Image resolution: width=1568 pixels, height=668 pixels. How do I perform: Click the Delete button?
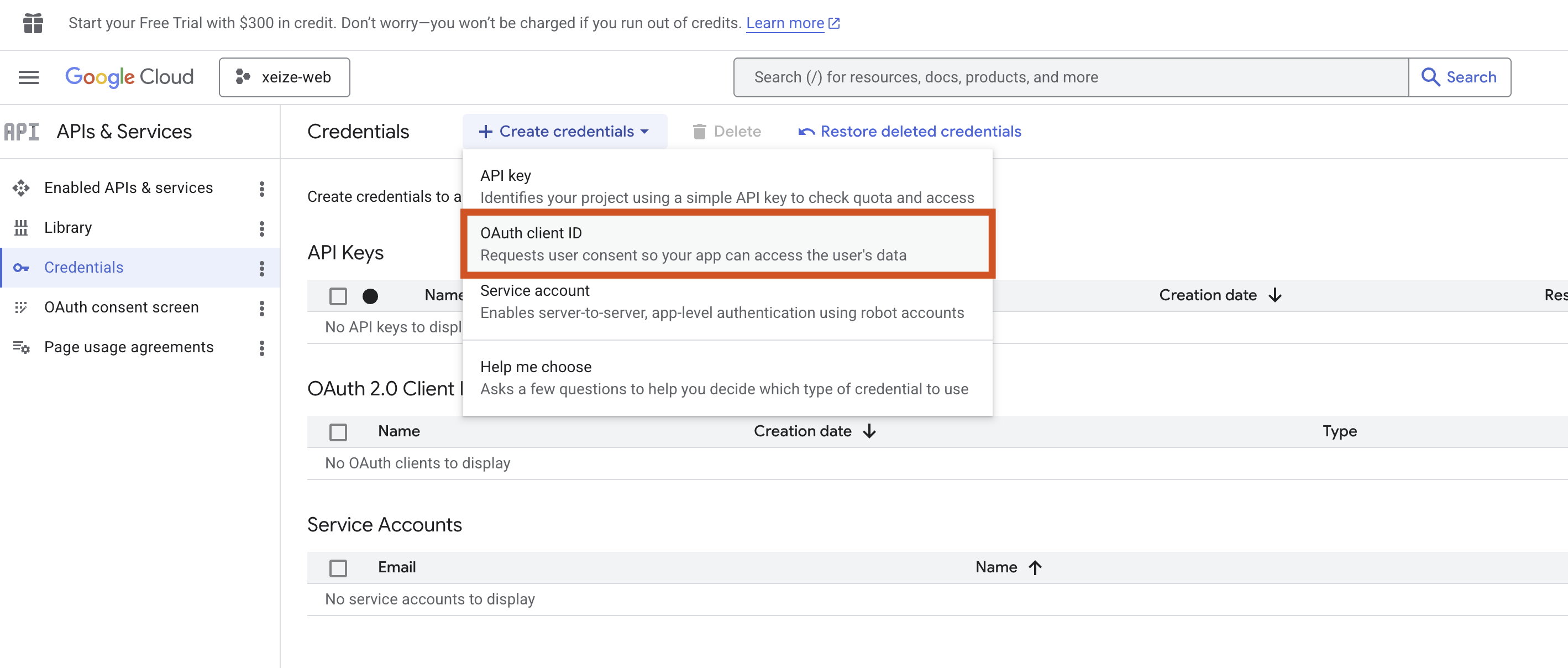pyautogui.click(x=727, y=132)
